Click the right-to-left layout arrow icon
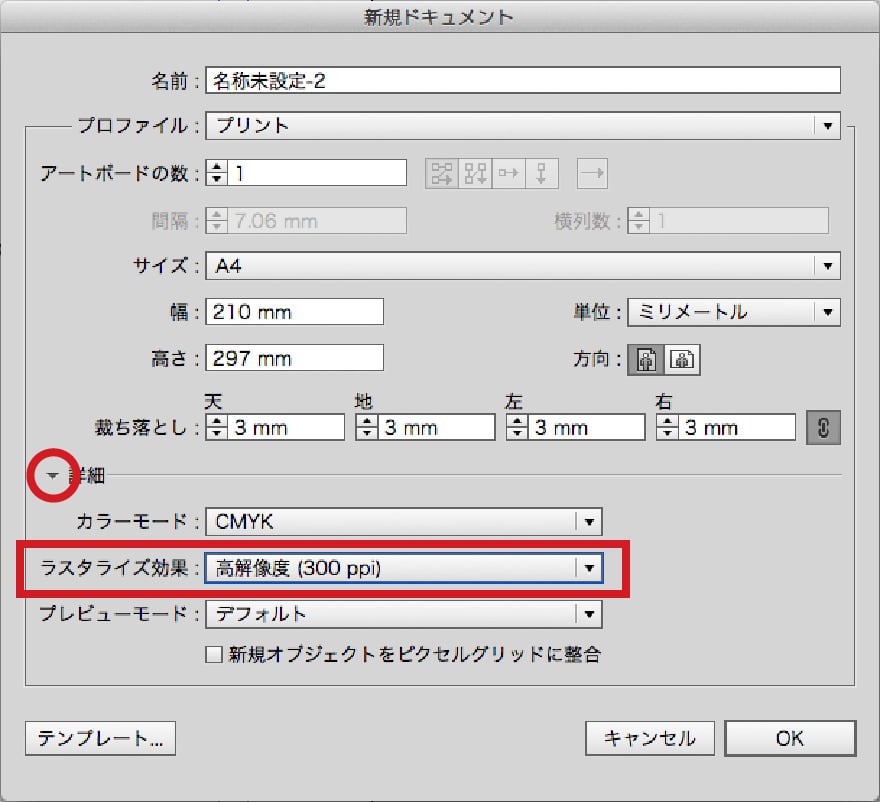The height and width of the screenshot is (802, 880). click(x=592, y=173)
